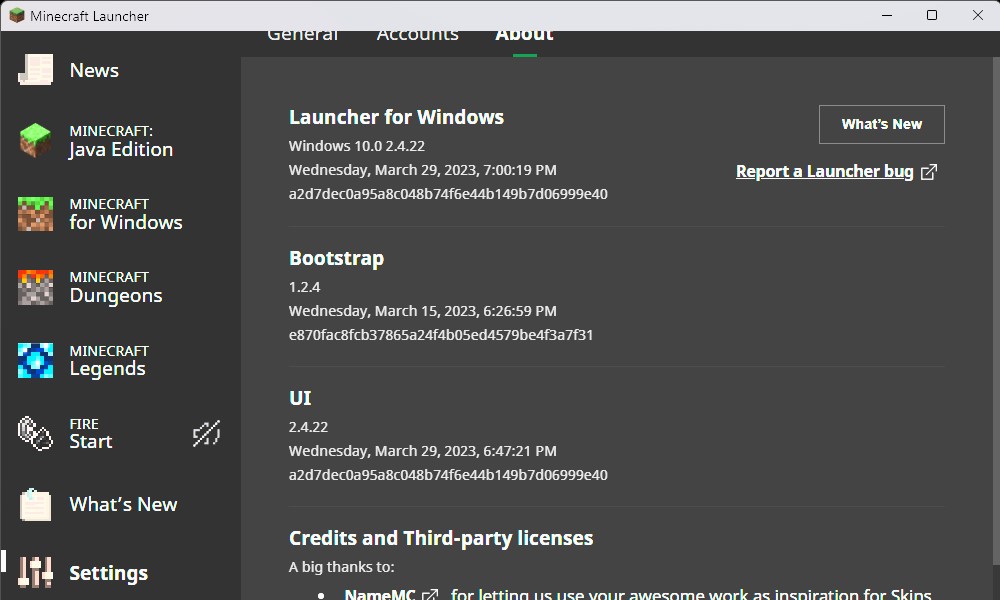
Task: Select the Minecraft Dungeons icon
Action: [x=35, y=287]
